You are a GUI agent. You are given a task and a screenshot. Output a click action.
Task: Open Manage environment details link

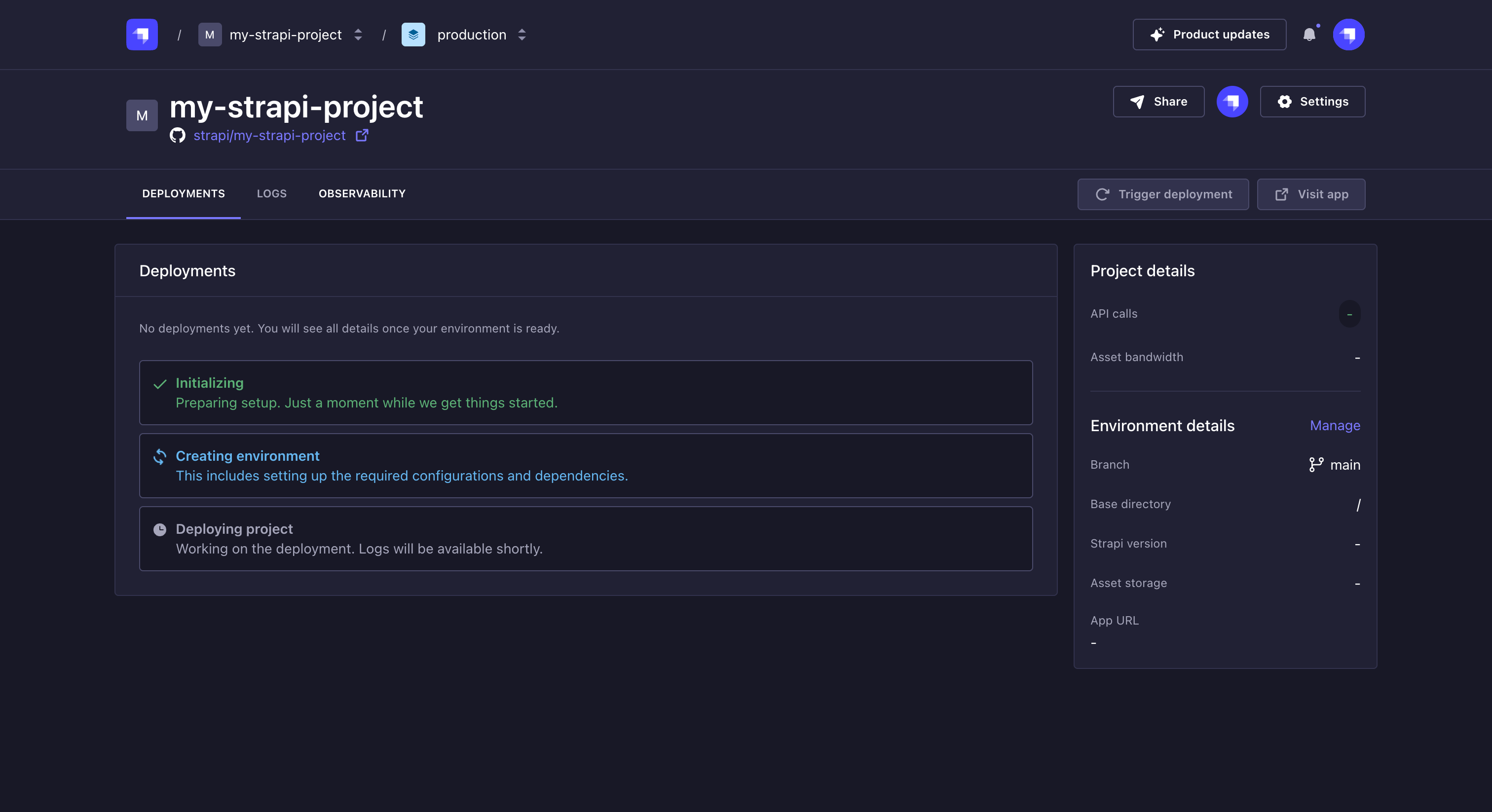1335,425
